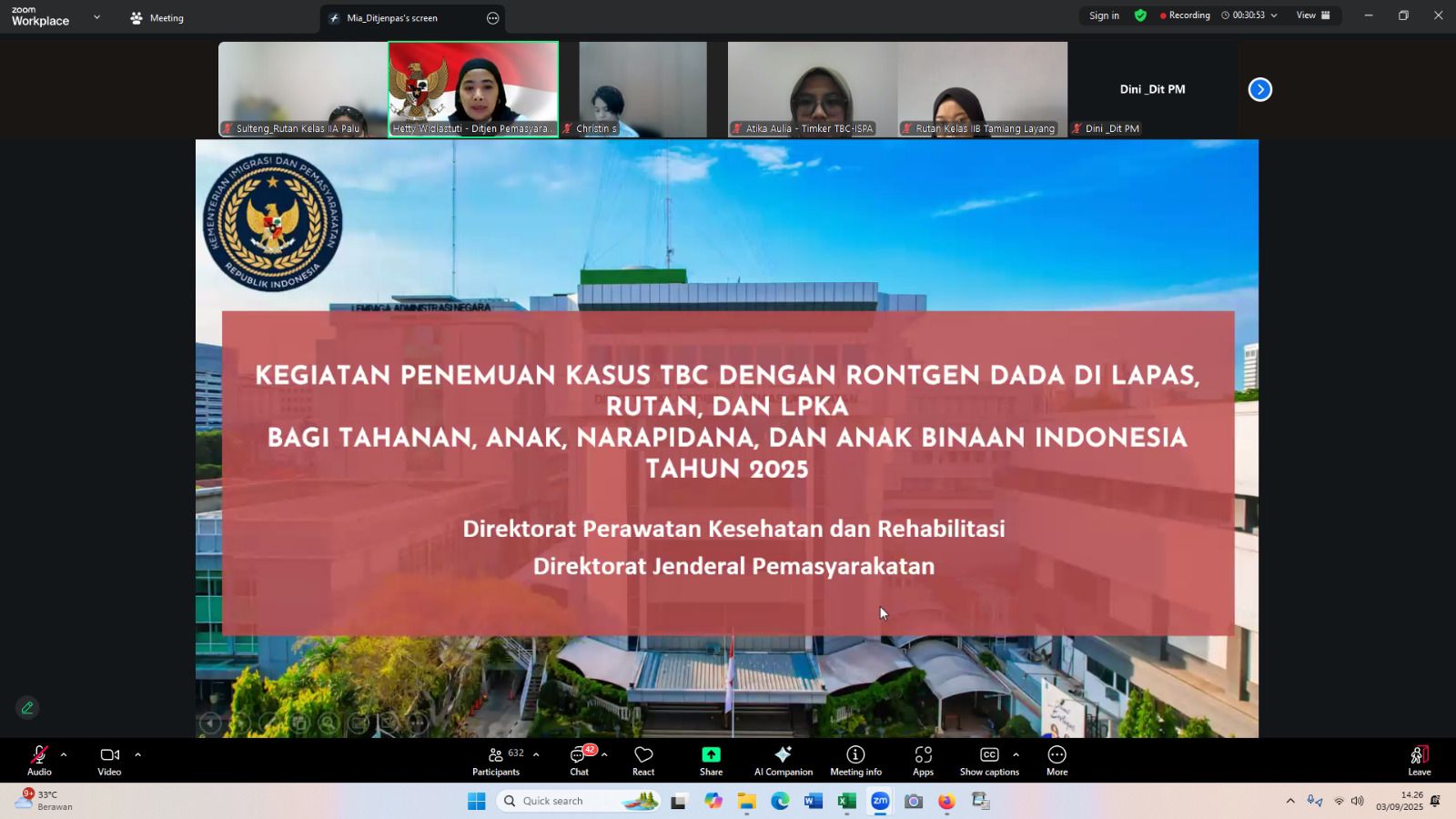The width and height of the screenshot is (1456, 819).
Task: Toggle the Video camera on
Action: pos(109,760)
